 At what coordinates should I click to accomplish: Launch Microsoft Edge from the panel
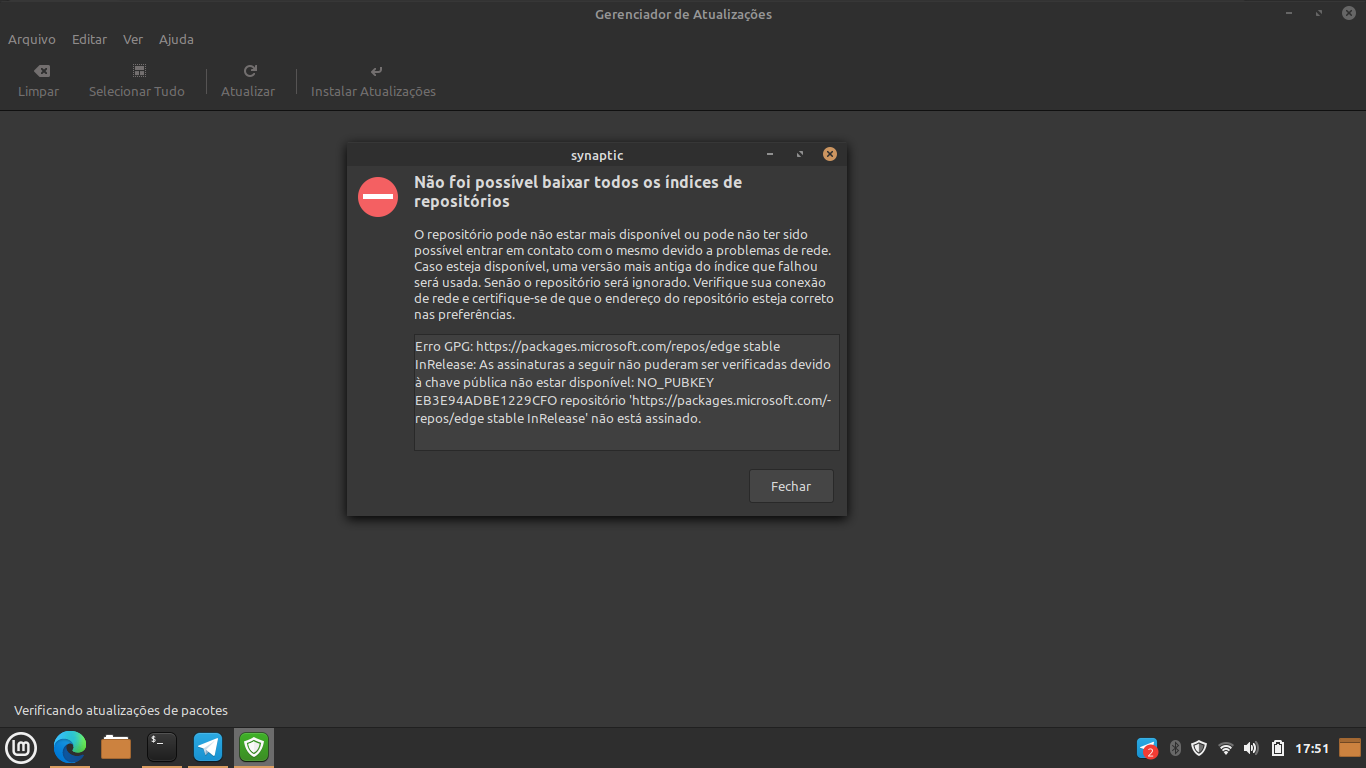[x=70, y=747]
